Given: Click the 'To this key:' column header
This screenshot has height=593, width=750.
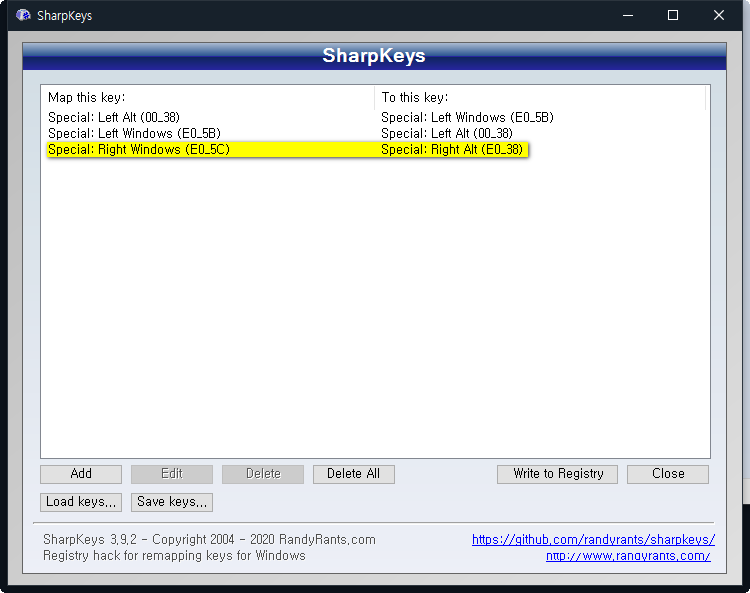Looking at the screenshot, I should click(x=540, y=98).
